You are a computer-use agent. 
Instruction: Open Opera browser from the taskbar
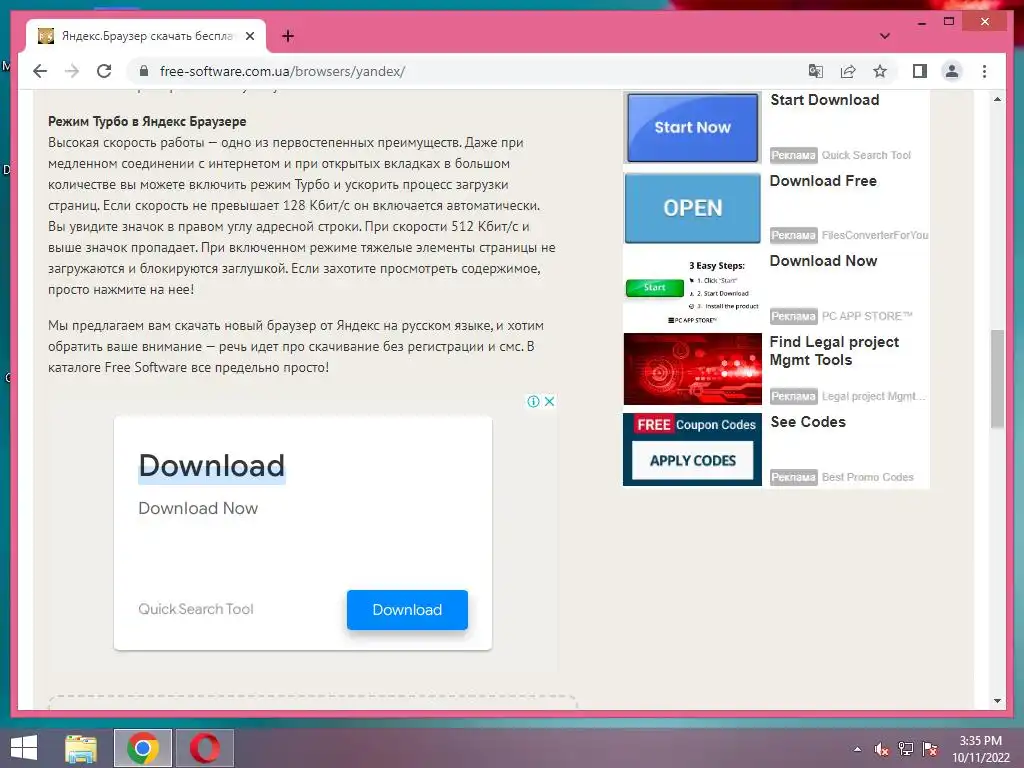pos(204,748)
